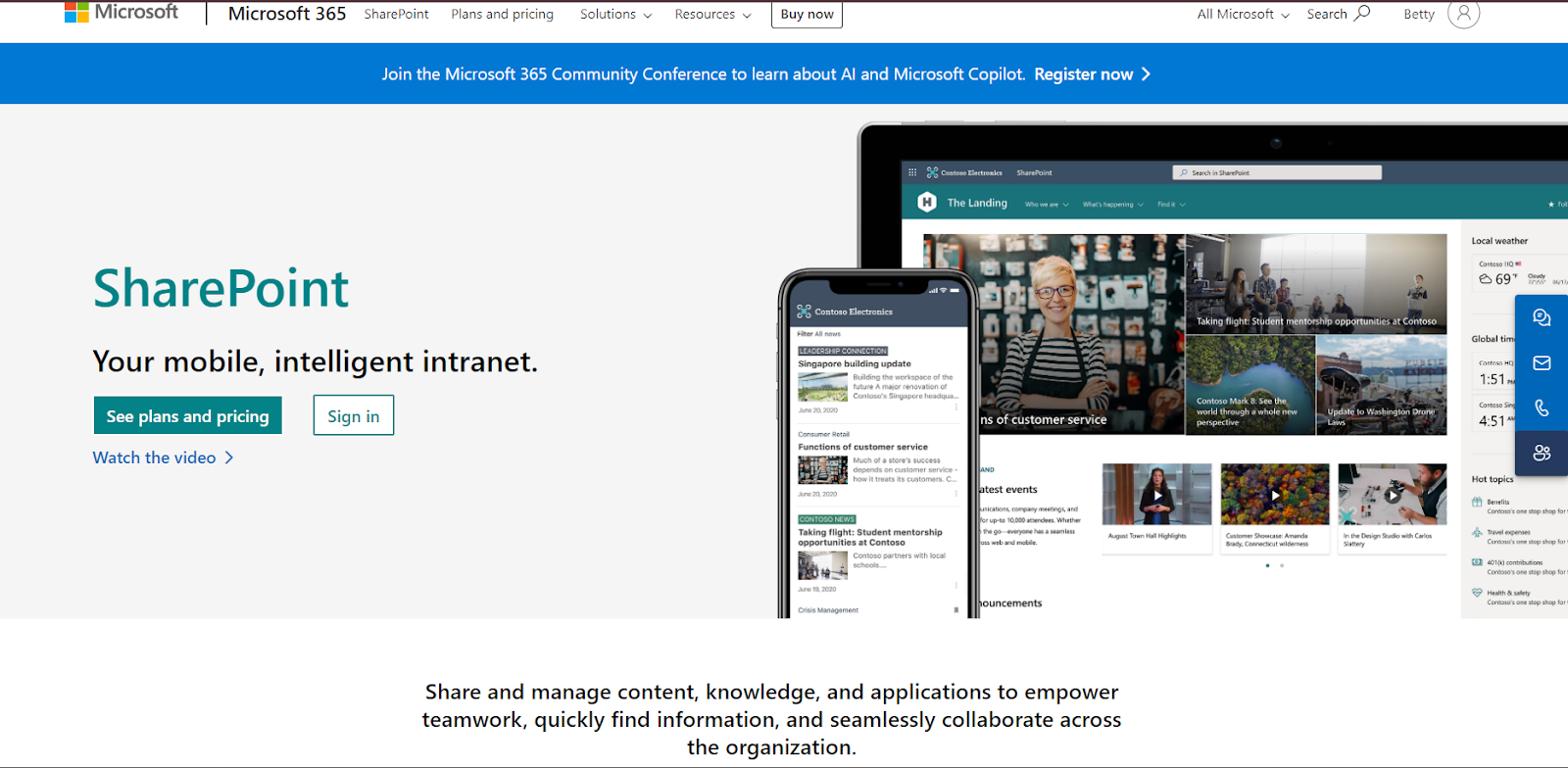This screenshot has height=768, width=1568.
Task: Open the Betty account avatar icon
Action: 1463,14
